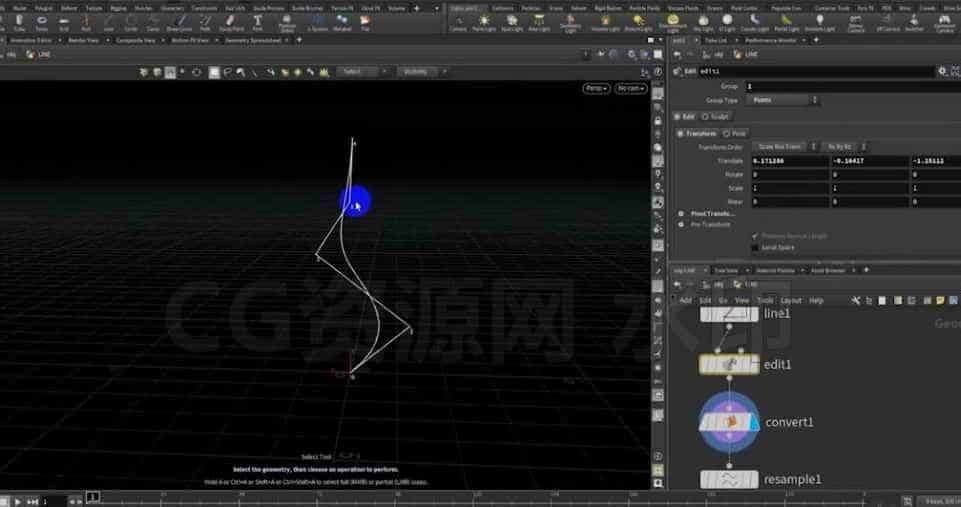The image size is (961, 507).
Task: Toggle display flag on convert1 node
Action: [x=754, y=422]
